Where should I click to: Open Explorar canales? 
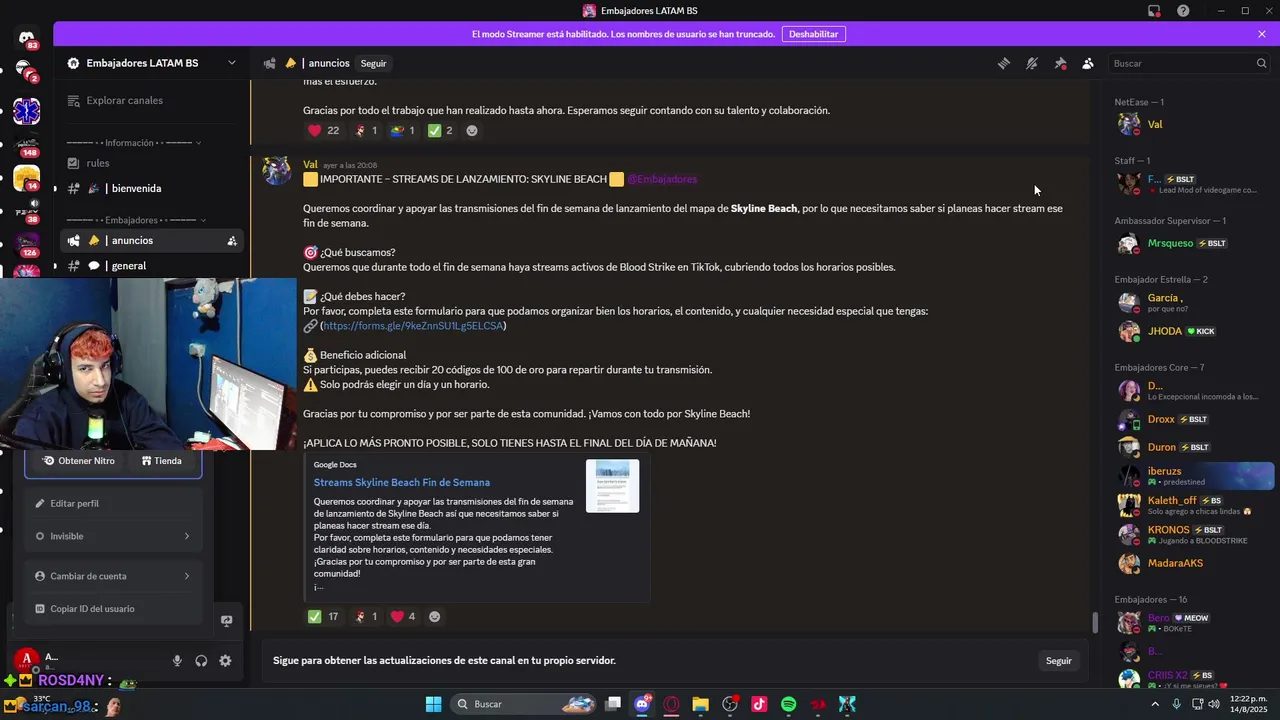(124, 100)
